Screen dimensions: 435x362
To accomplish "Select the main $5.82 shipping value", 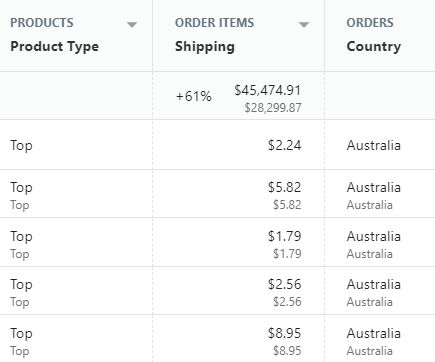I will tap(285, 187).
